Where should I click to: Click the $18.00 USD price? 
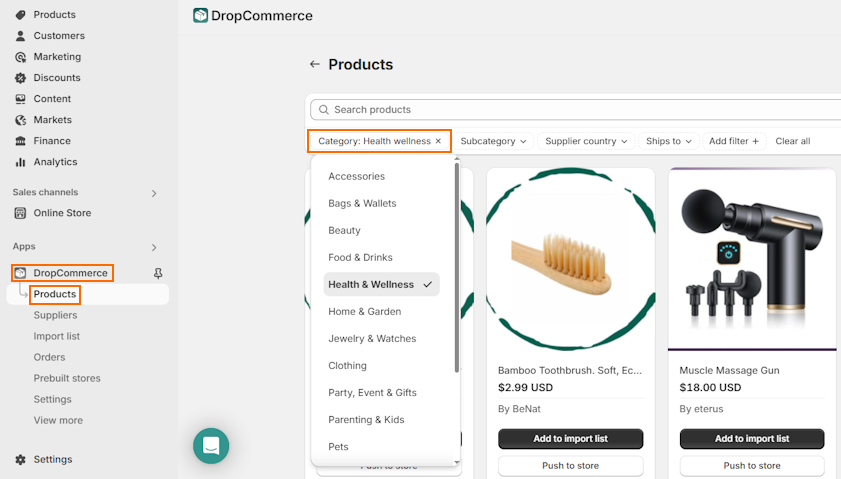point(710,388)
